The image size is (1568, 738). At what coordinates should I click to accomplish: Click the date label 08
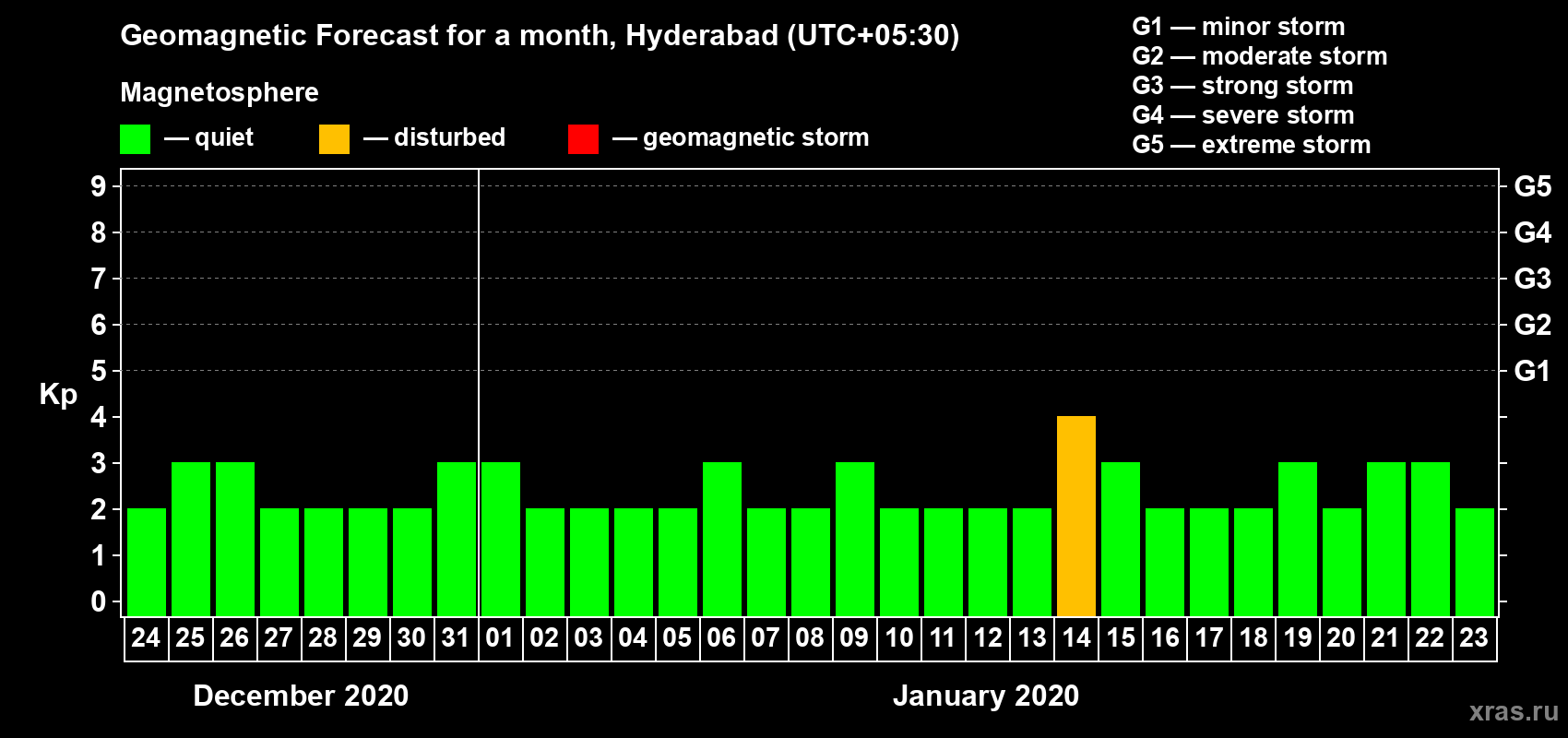pyautogui.click(x=810, y=637)
